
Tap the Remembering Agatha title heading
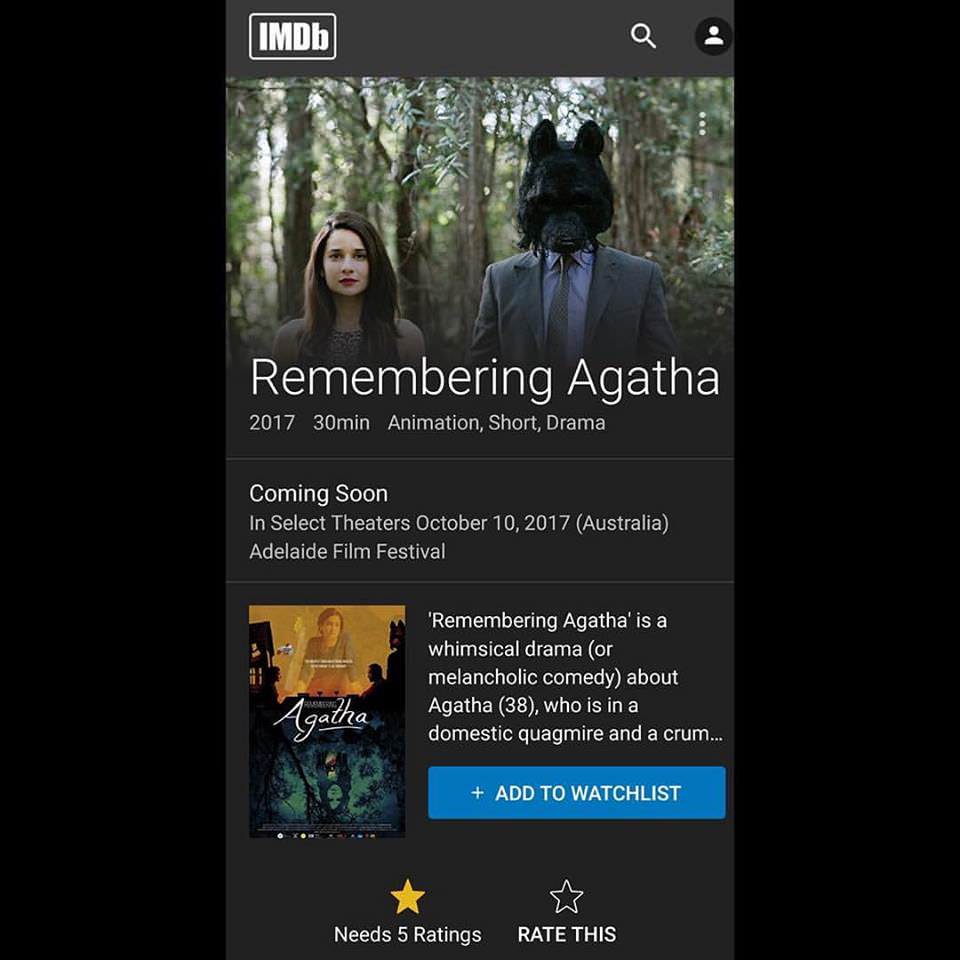coord(485,378)
